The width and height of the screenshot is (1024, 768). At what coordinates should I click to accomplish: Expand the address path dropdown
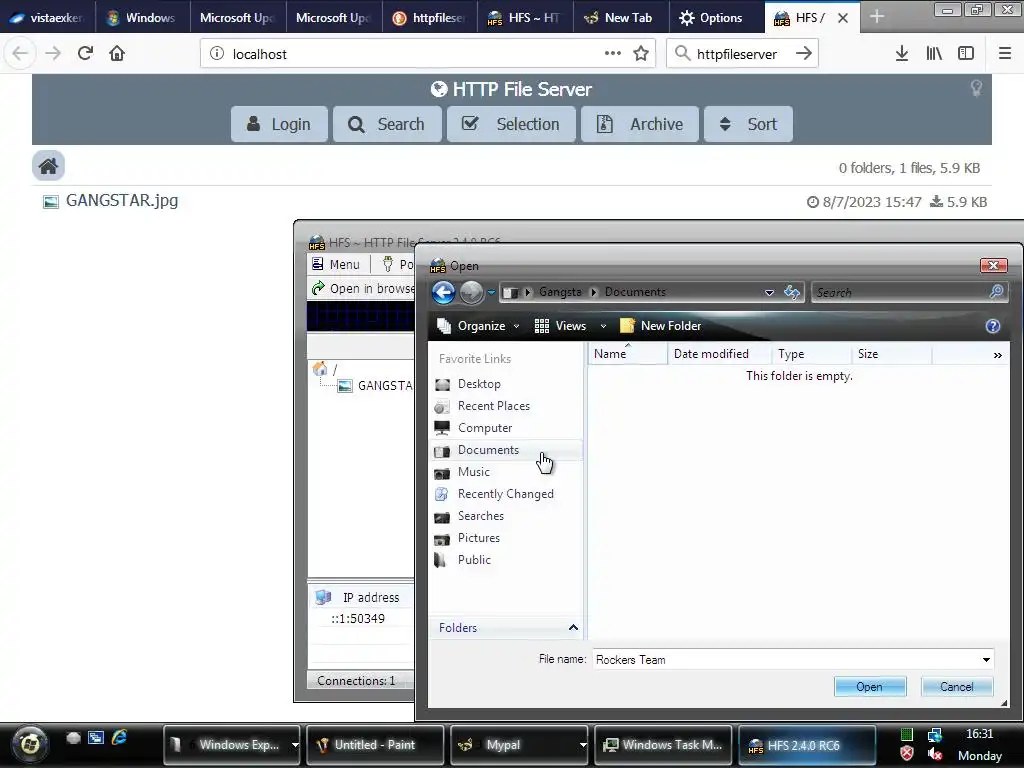coord(769,293)
